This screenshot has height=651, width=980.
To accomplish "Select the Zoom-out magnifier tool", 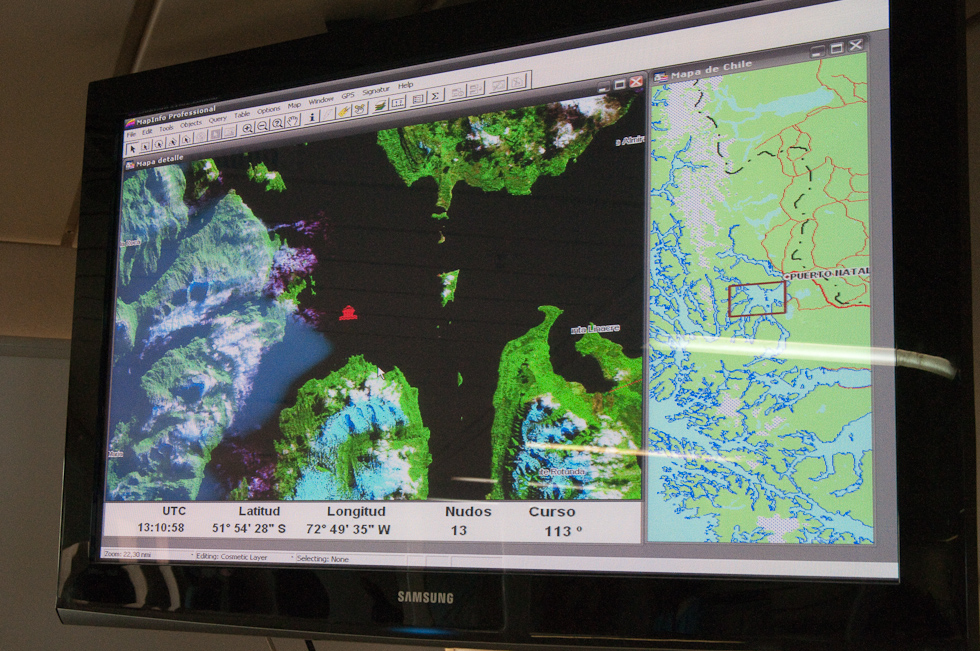I will (x=261, y=125).
